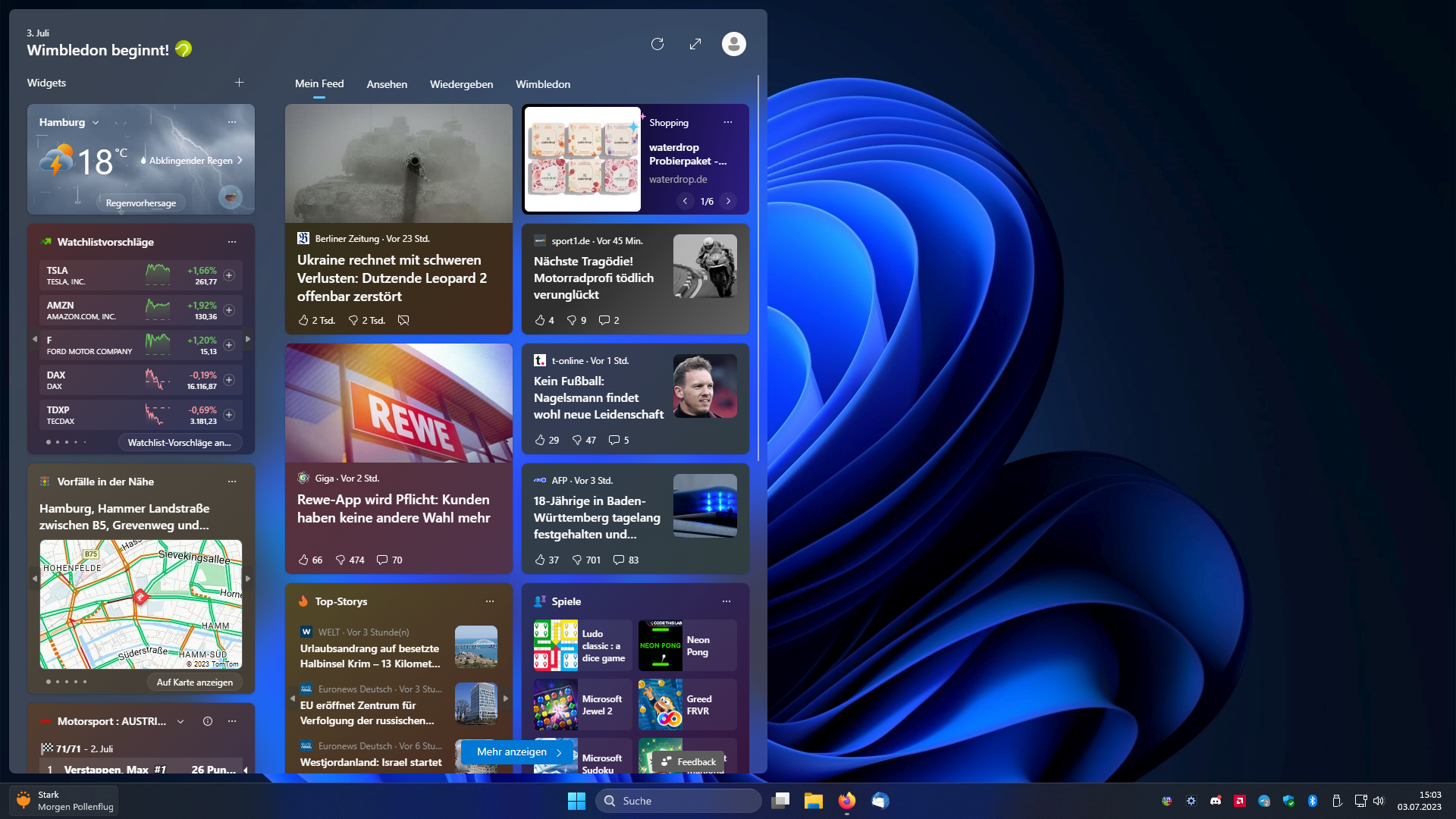This screenshot has width=1456, height=819.
Task: Open more options for Vorfälle in der Nähe
Action: coord(232,482)
